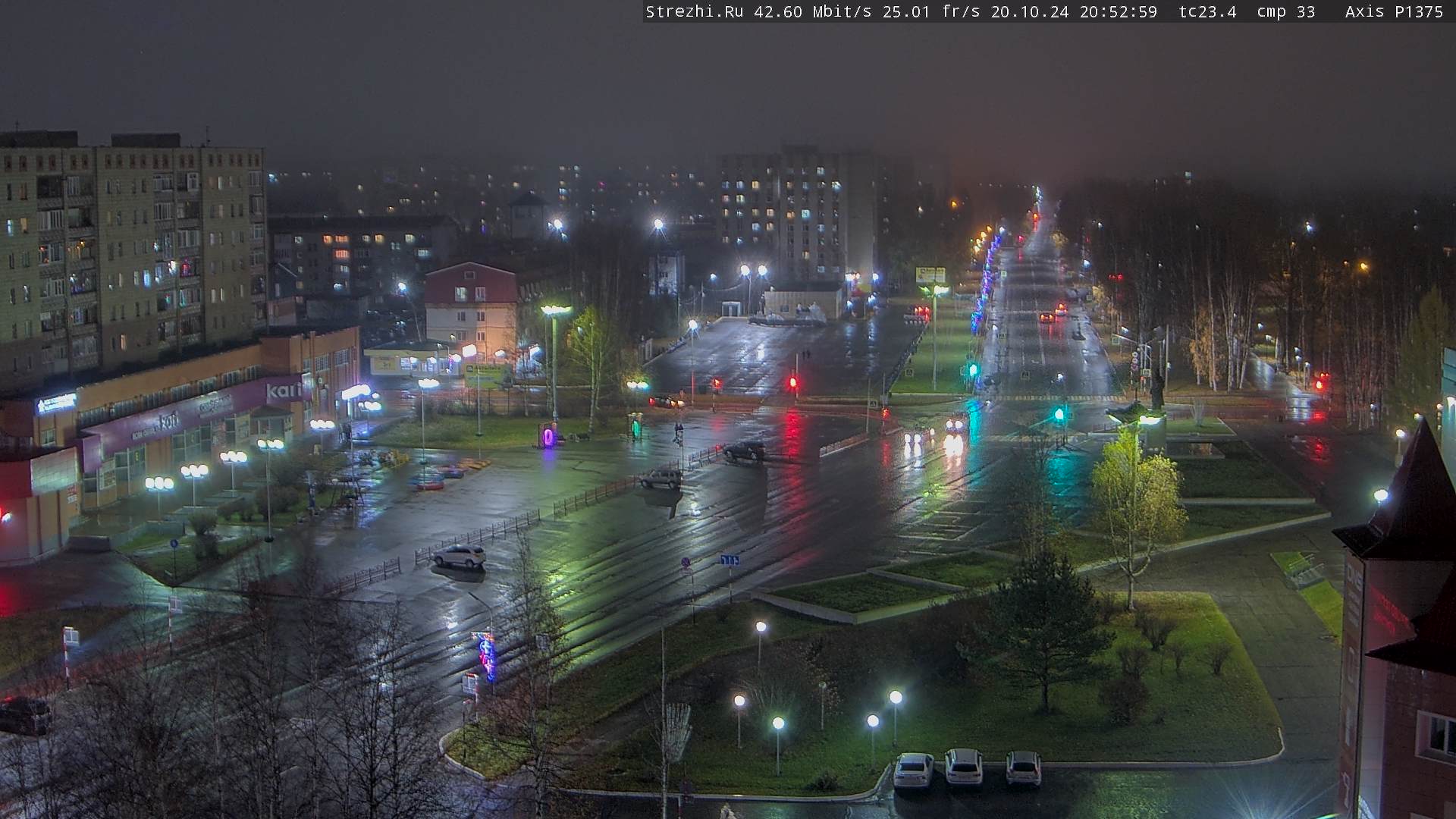Select the tc23.4 overlay value

point(1207,11)
